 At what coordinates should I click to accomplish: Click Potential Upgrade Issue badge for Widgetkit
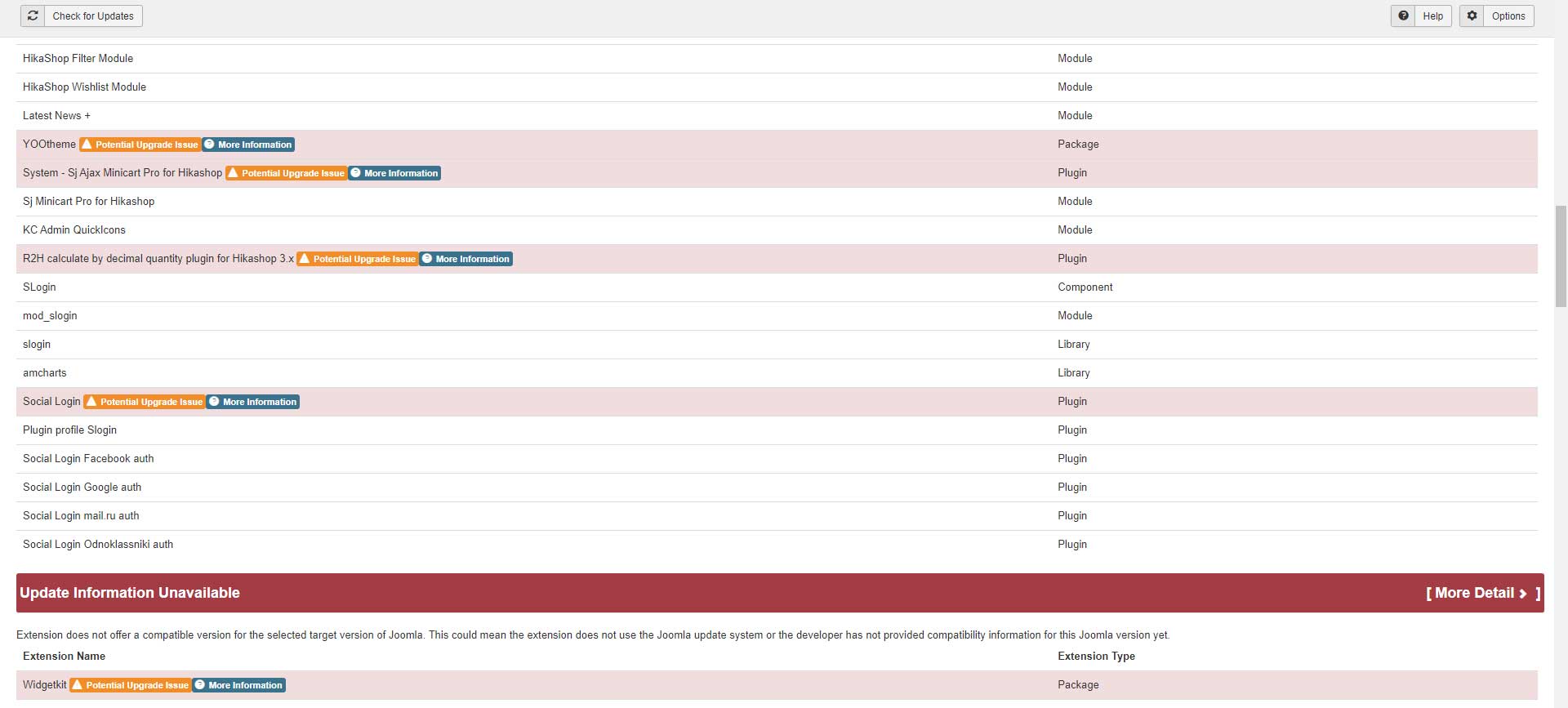[x=131, y=685]
